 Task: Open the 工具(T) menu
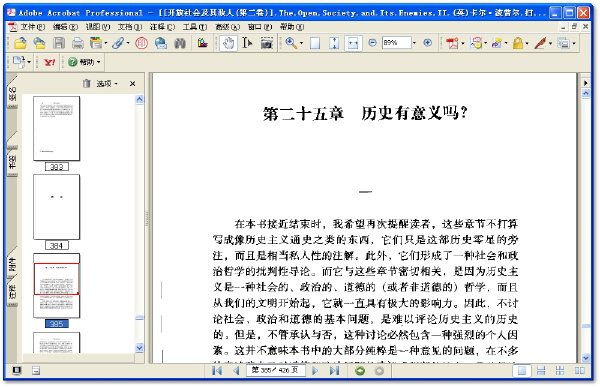point(195,27)
